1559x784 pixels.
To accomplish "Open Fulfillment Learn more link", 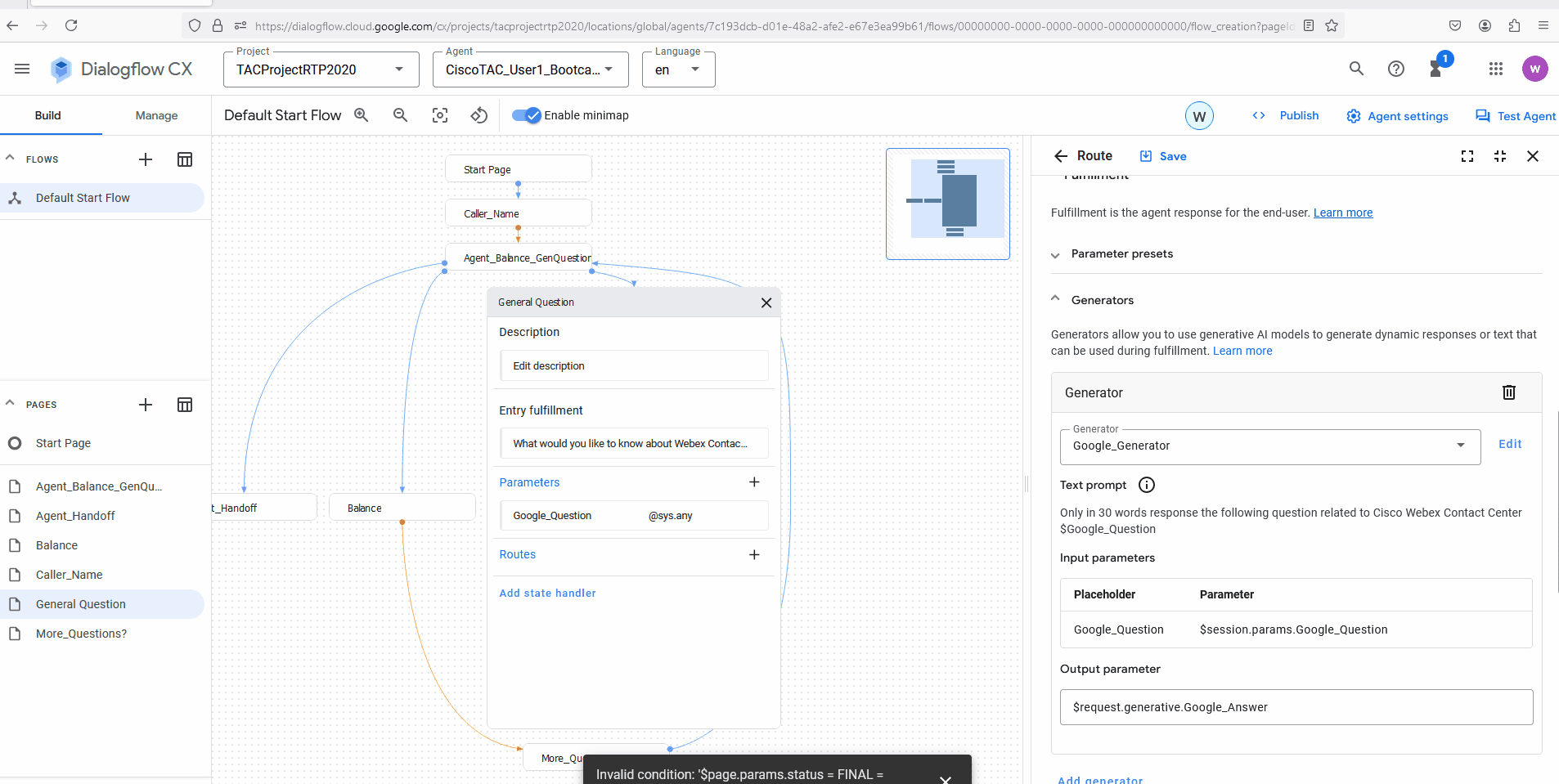I will [1343, 213].
